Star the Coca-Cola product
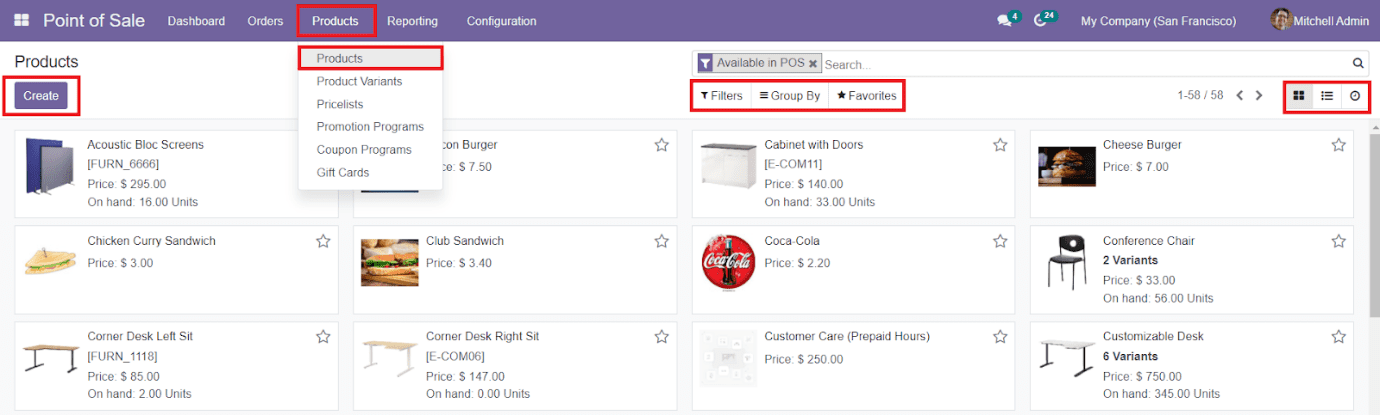 tap(1000, 241)
